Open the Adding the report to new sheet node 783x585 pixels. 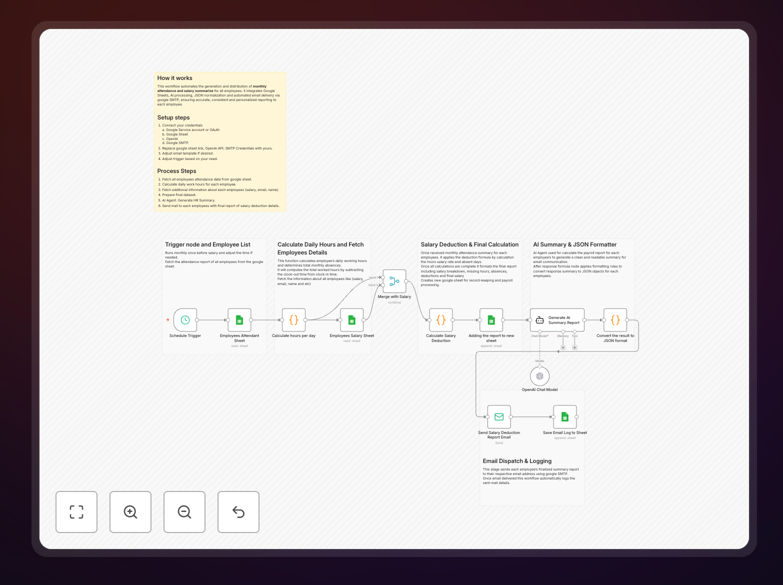click(x=491, y=320)
